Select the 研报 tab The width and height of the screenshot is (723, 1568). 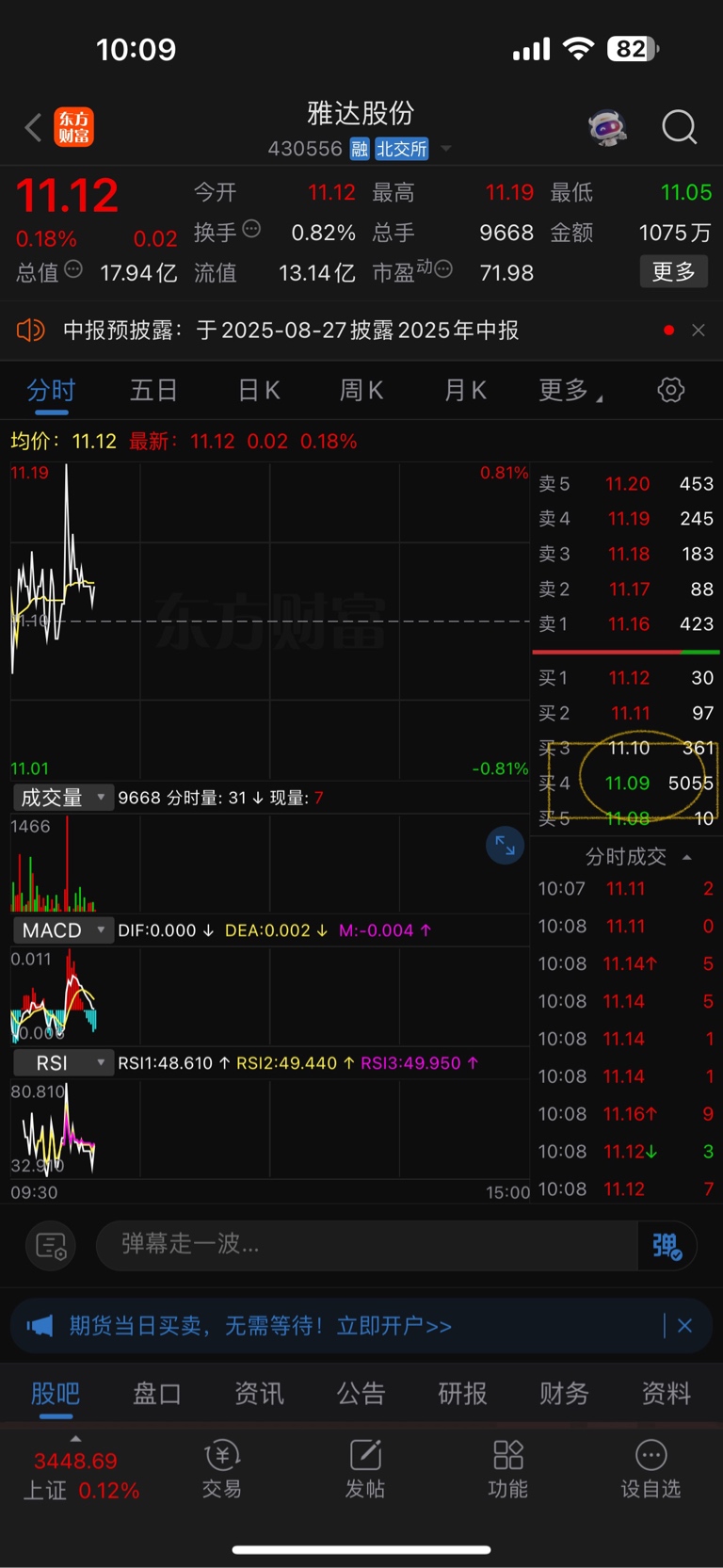point(462,1394)
